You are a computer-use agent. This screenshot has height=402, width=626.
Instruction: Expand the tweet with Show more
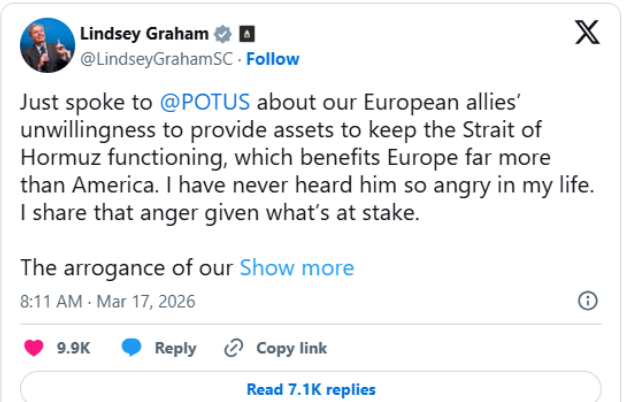click(x=297, y=268)
